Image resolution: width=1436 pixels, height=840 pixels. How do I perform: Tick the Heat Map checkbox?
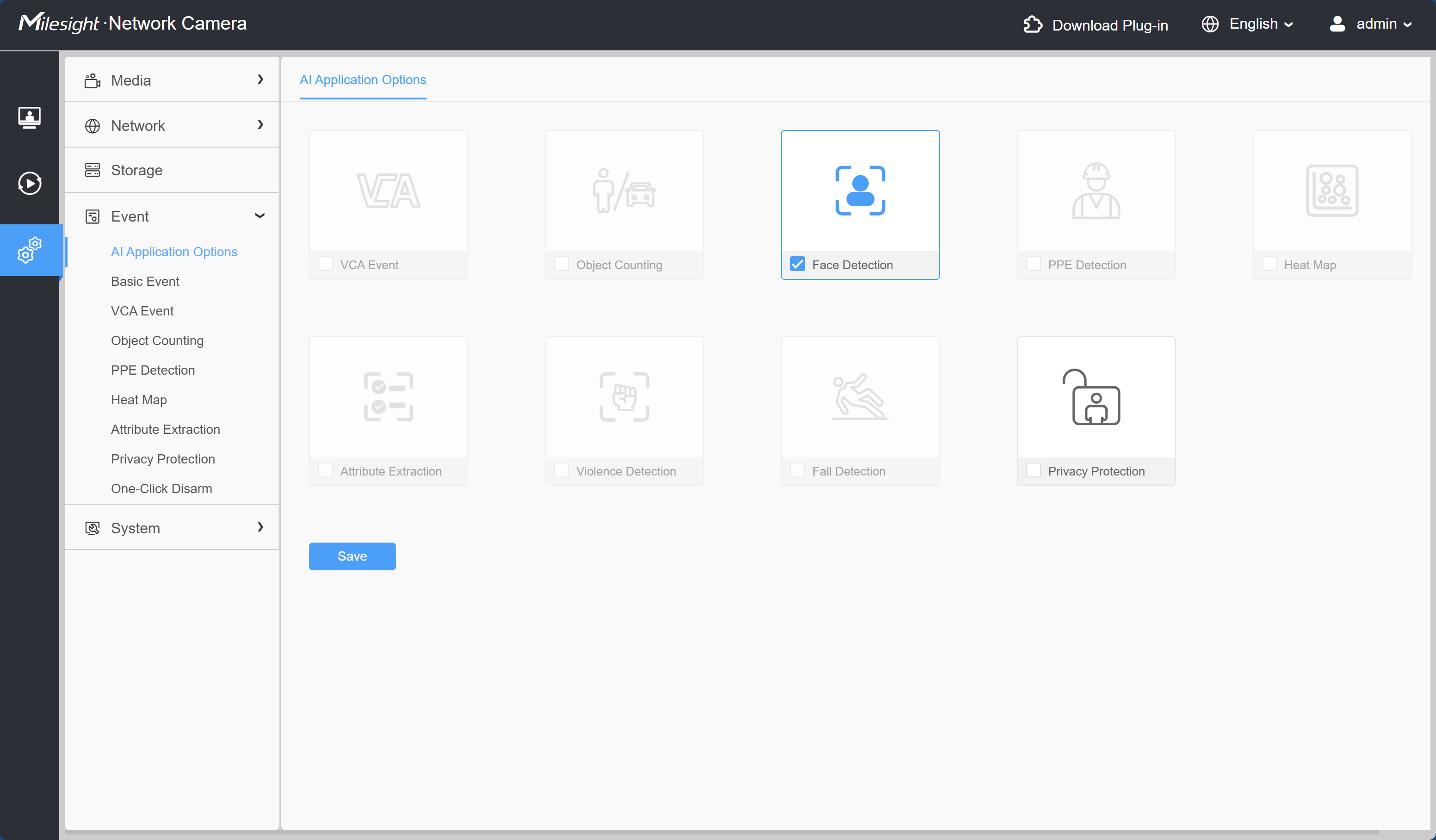coord(1269,264)
